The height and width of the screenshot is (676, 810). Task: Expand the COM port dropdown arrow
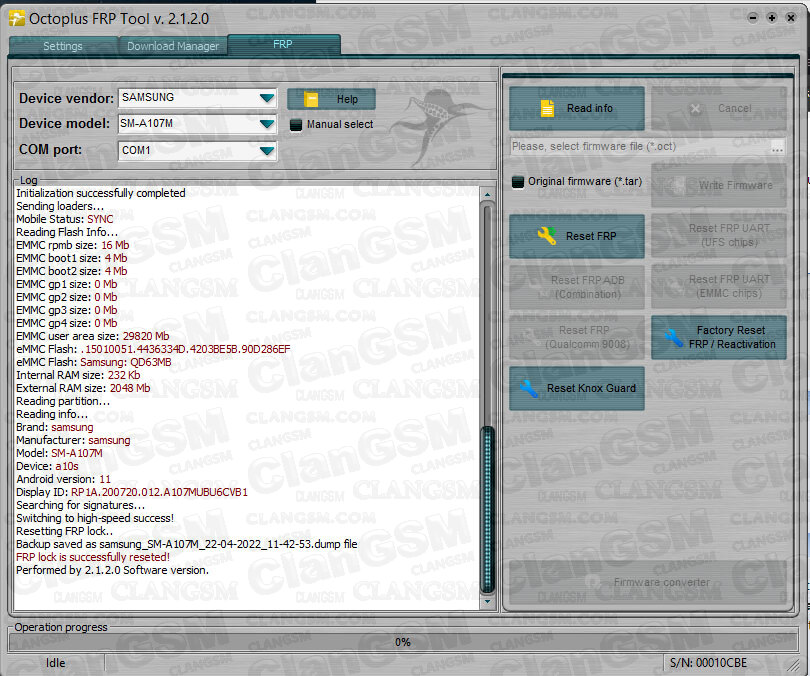267,151
